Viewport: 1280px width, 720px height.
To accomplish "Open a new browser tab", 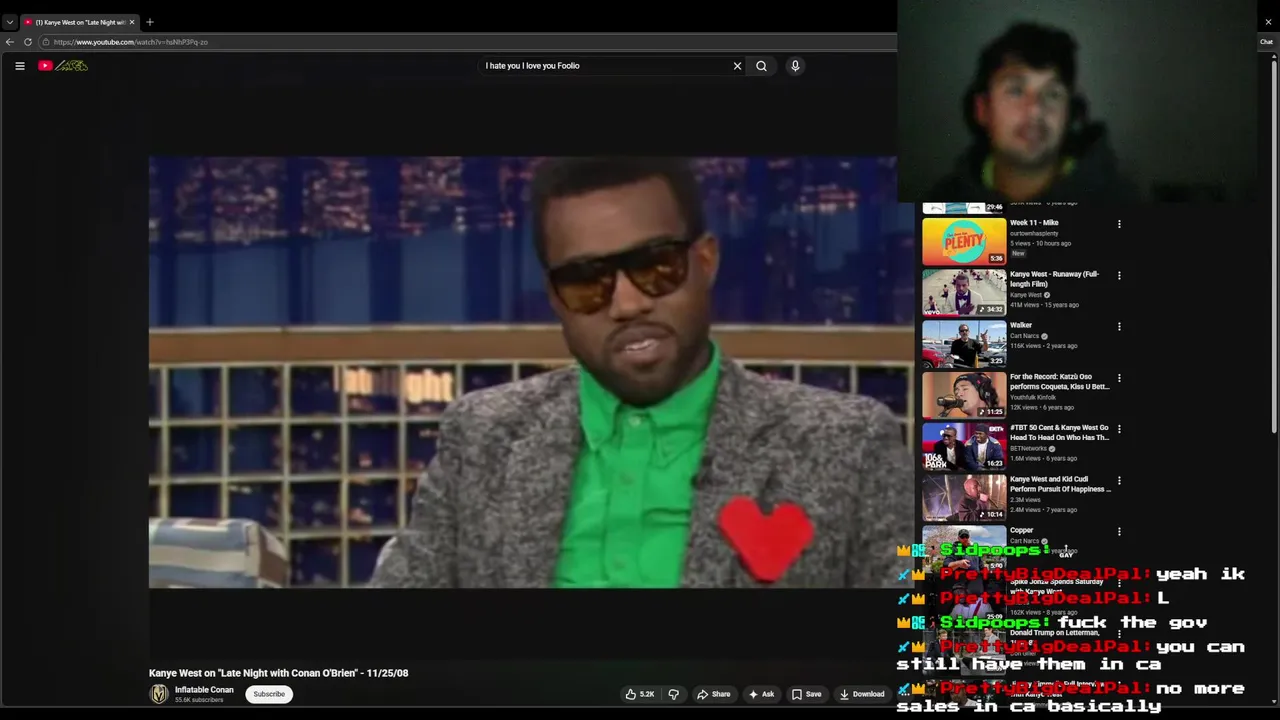I will point(150,22).
